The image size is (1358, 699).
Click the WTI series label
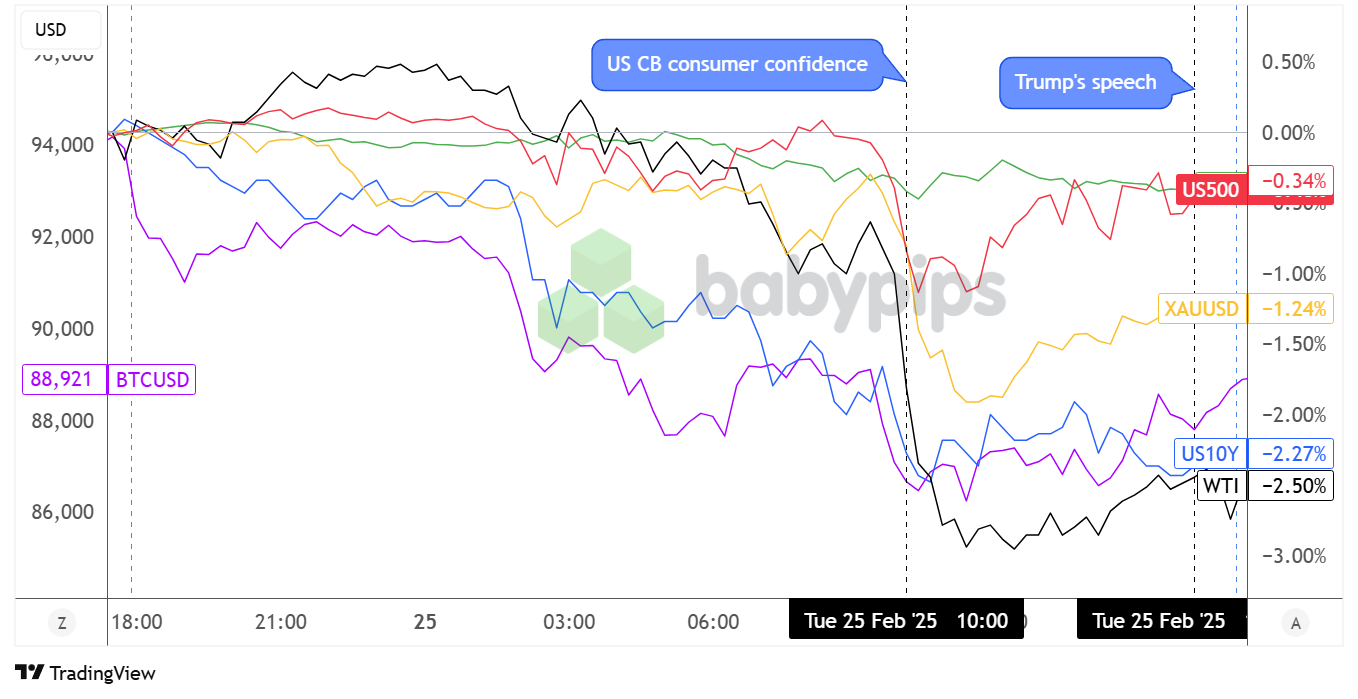[1220, 486]
